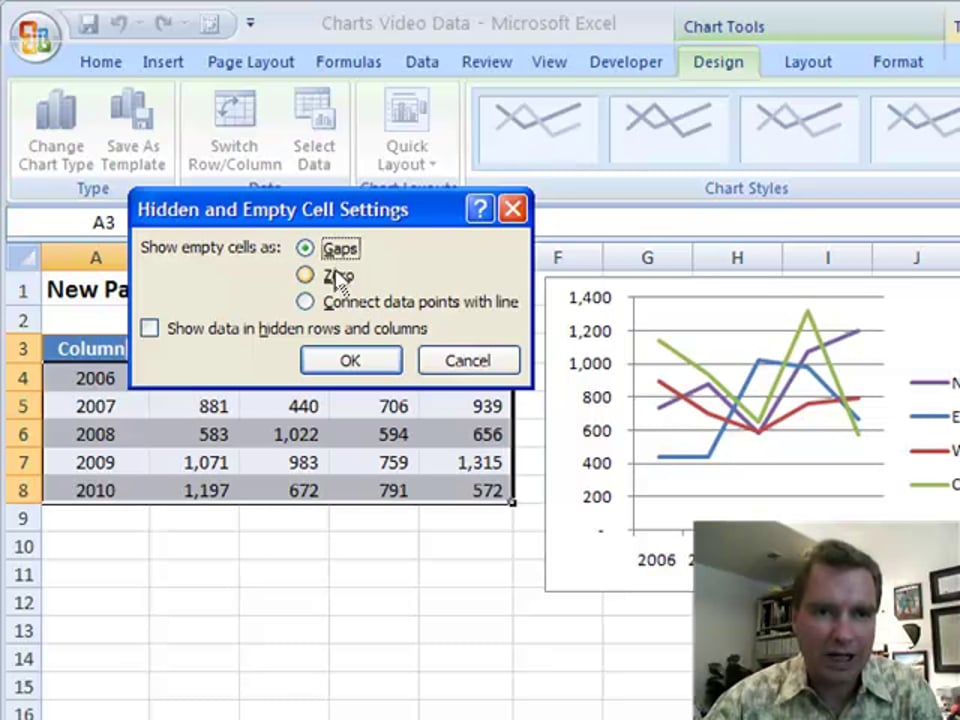The height and width of the screenshot is (720, 960).
Task: Click the 2010 year cell
Action: pyautogui.click(x=96, y=490)
